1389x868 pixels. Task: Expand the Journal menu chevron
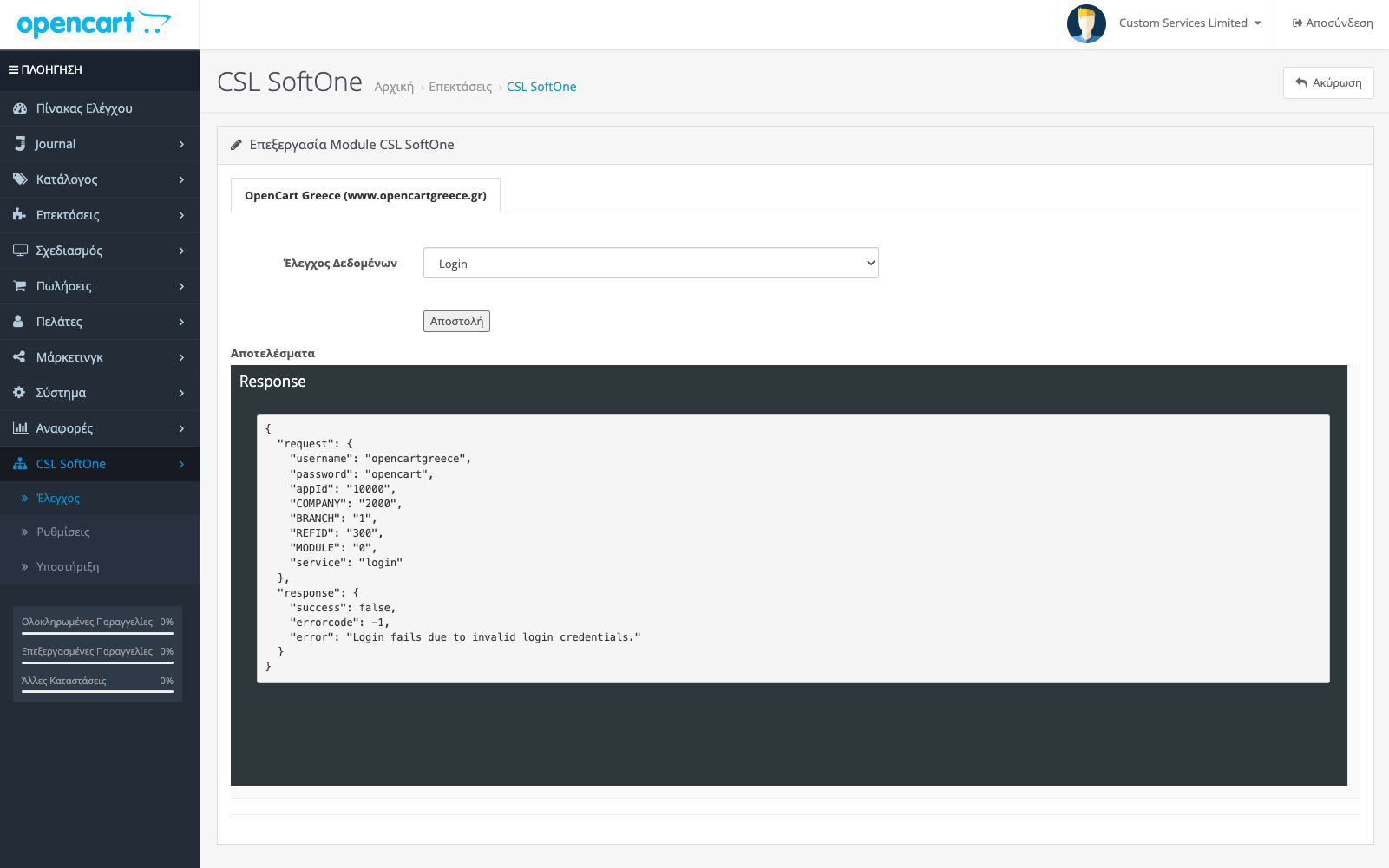[x=181, y=144]
